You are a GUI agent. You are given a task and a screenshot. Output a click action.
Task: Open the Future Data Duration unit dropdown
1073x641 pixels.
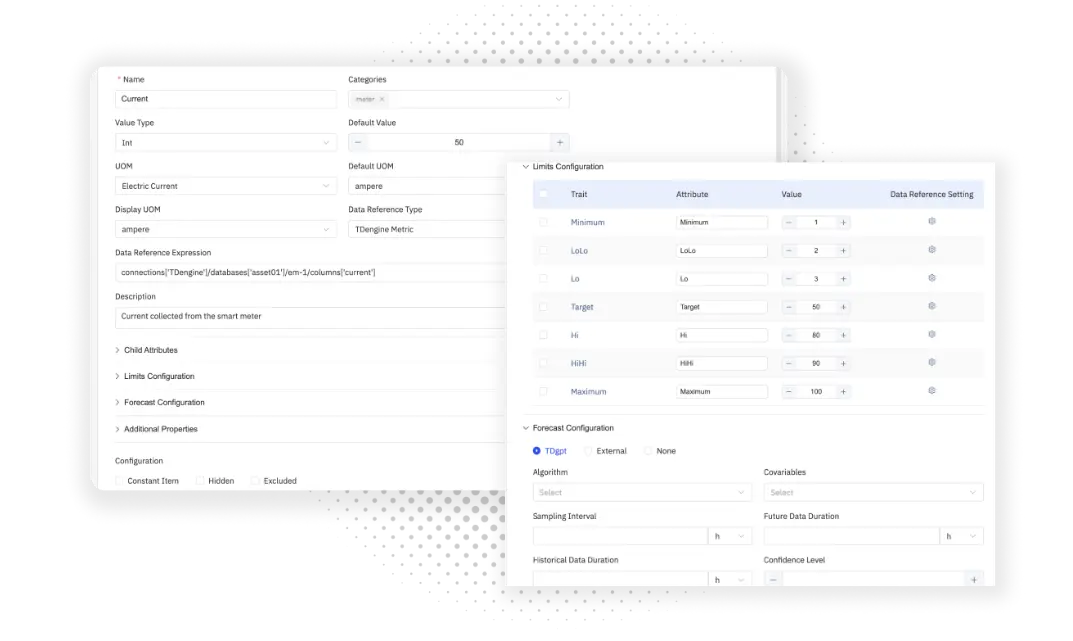[x=961, y=536]
